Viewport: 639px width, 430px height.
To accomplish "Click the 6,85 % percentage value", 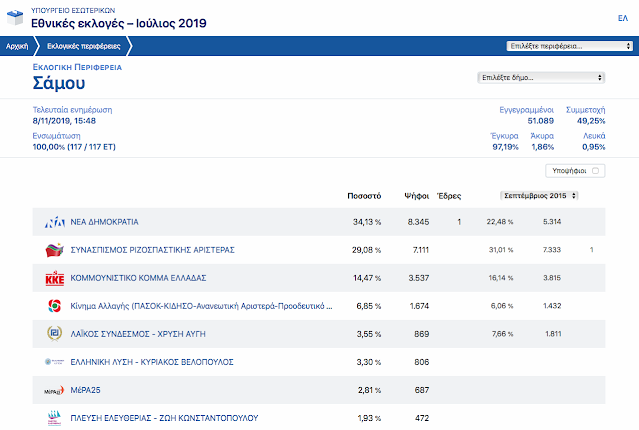I will tap(368, 306).
